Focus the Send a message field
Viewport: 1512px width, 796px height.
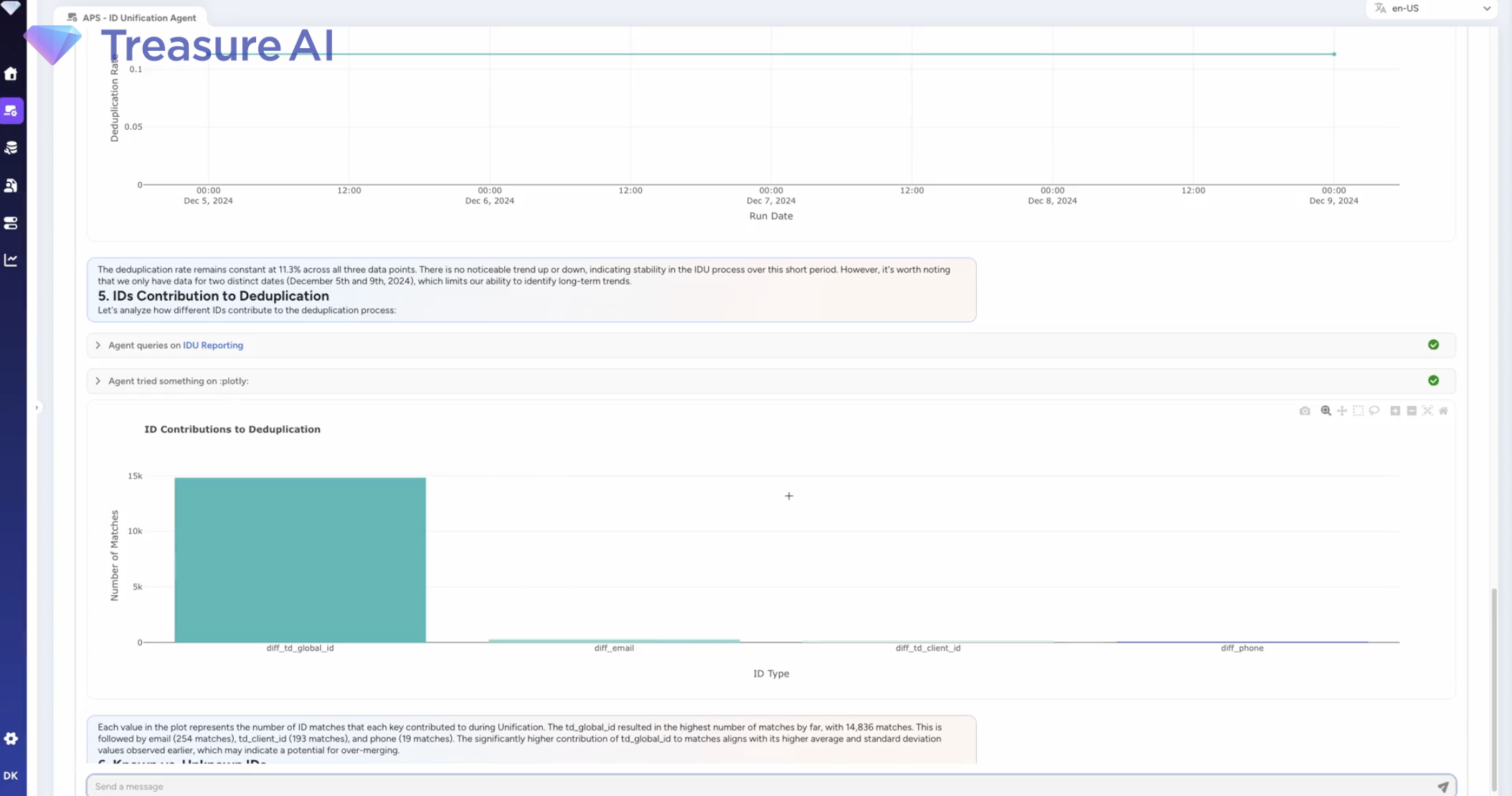click(x=760, y=787)
